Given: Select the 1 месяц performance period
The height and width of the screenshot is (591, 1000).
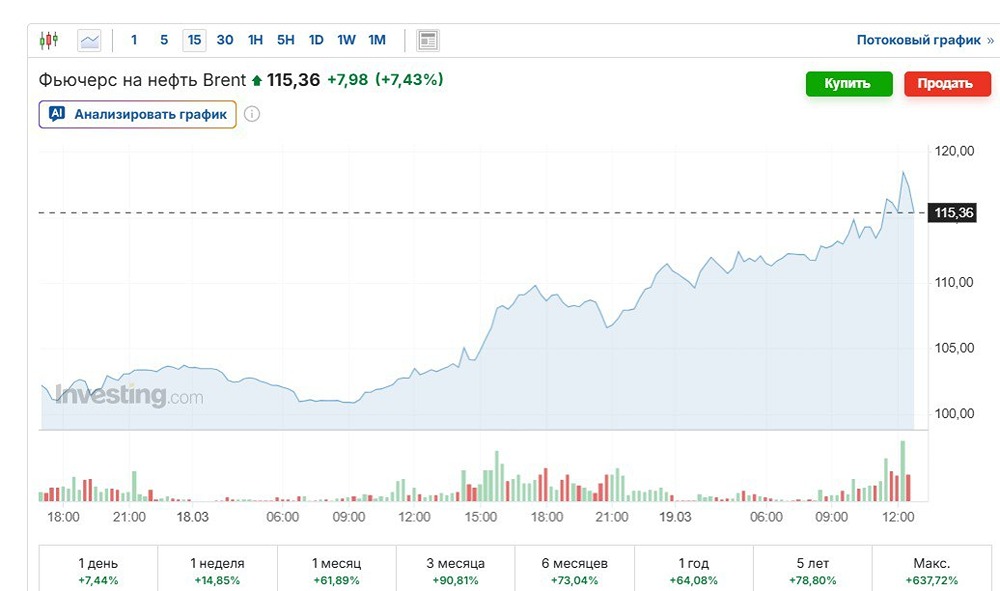Looking at the screenshot, I should pyautogui.click(x=336, y=570).
